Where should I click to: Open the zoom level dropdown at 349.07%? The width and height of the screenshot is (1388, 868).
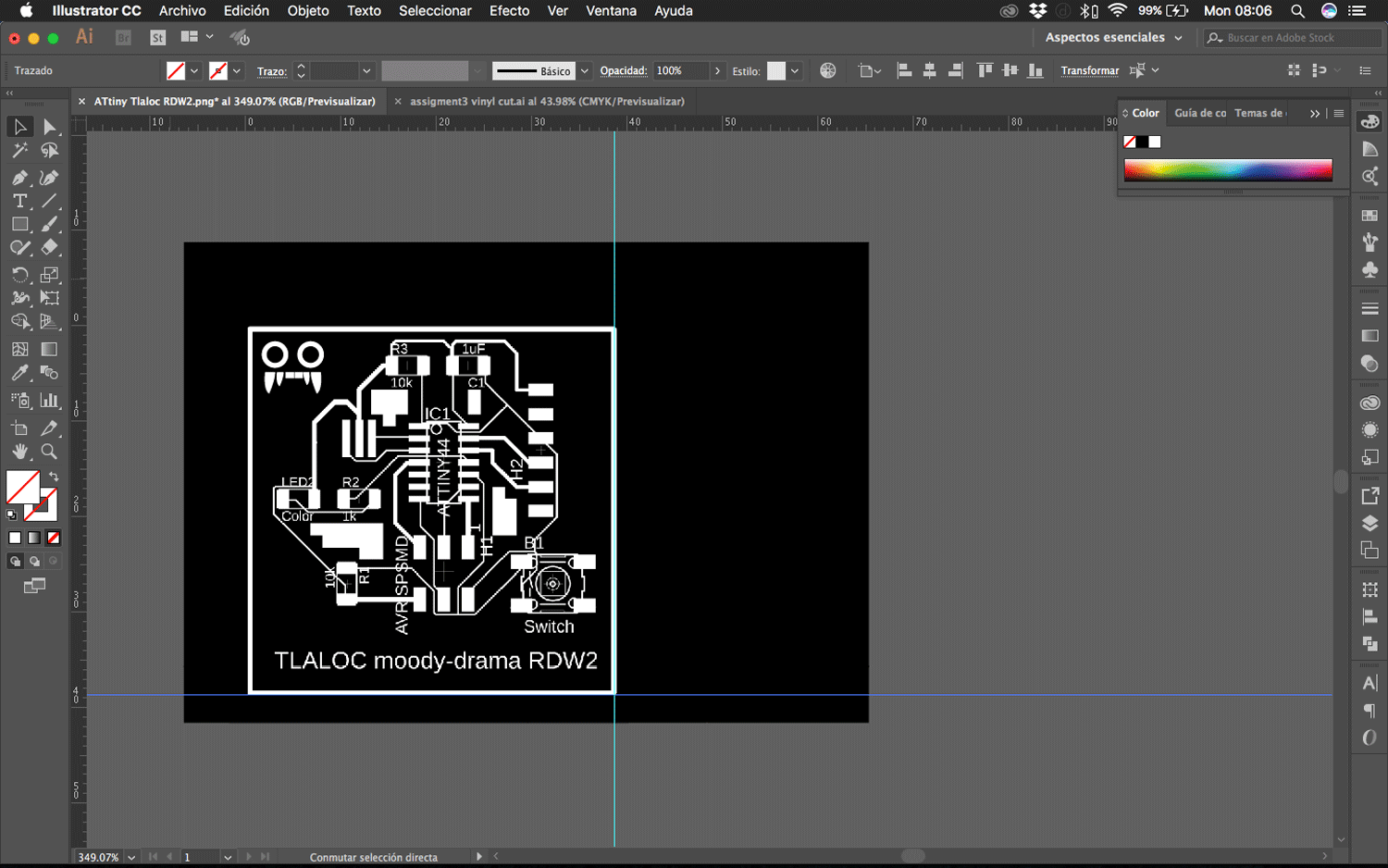[x=131, y=857]
